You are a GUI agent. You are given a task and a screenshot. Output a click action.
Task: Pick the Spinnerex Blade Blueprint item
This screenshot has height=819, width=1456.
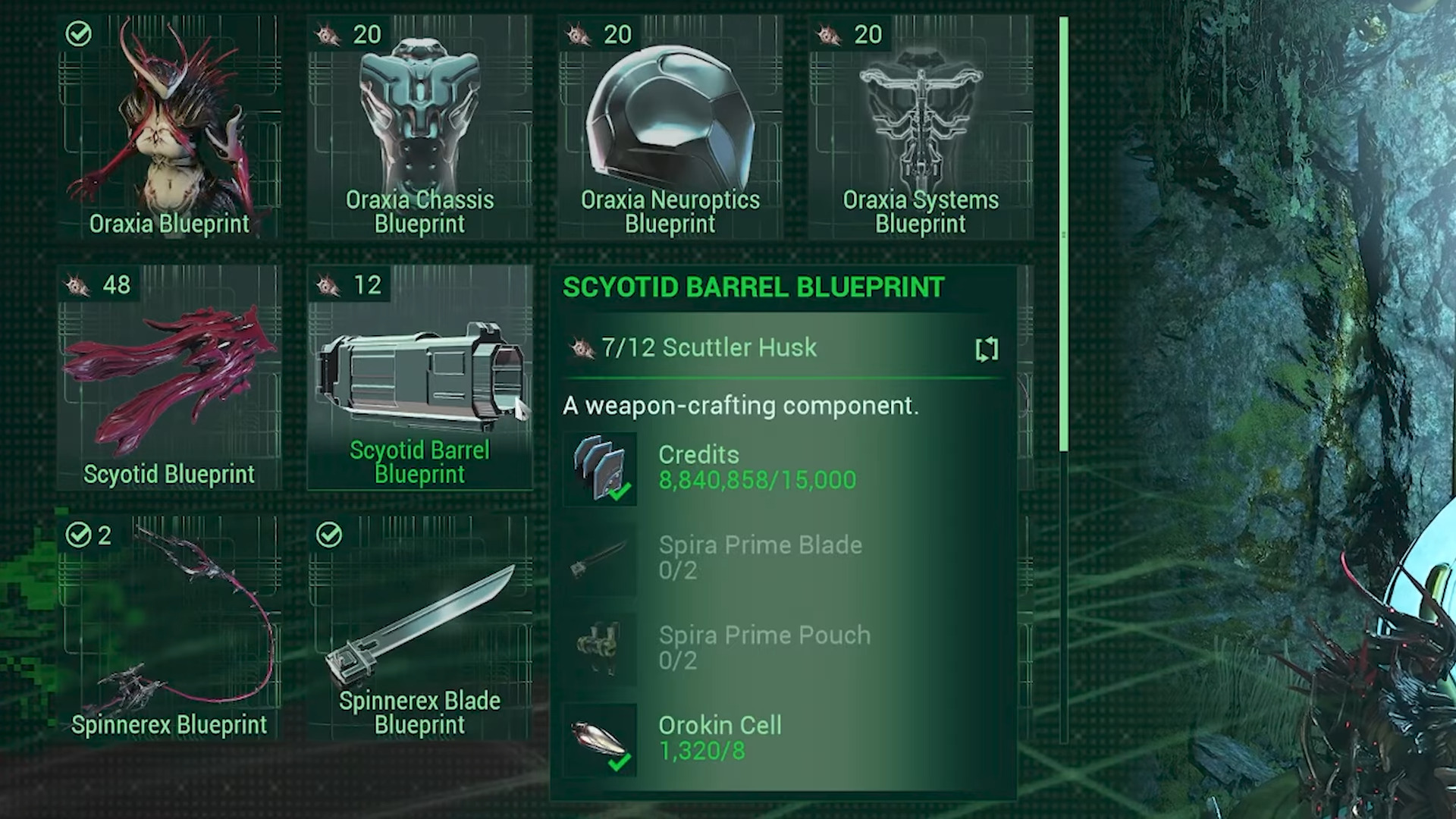[419, 627]
